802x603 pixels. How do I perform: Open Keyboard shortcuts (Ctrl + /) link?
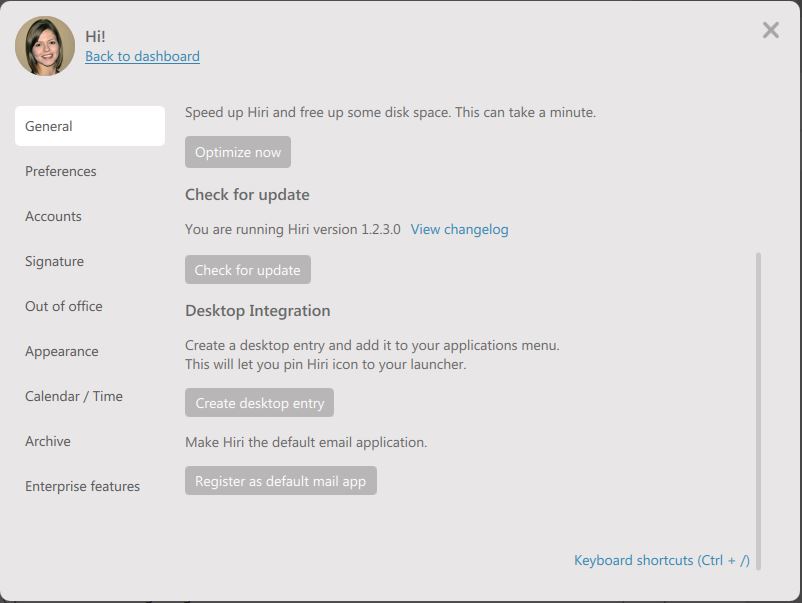661,560
